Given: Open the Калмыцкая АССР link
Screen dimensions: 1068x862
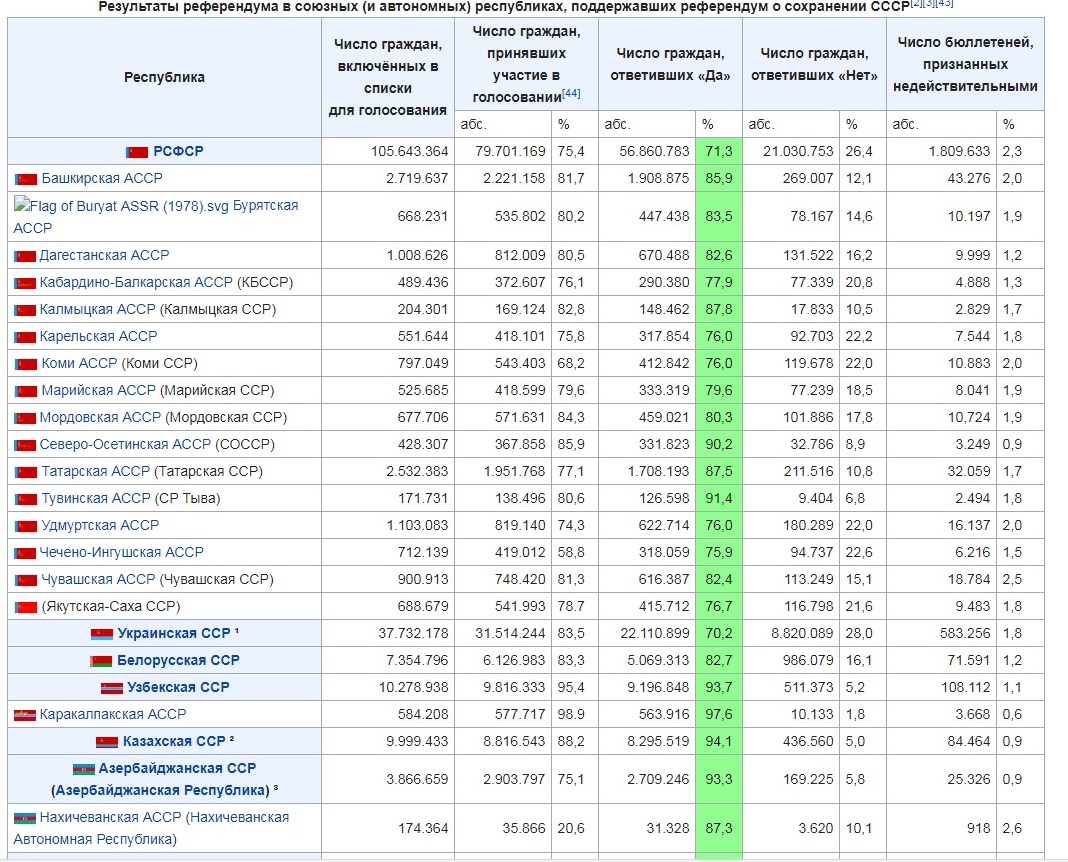Looking at the screenshot, I should (97, 309).
